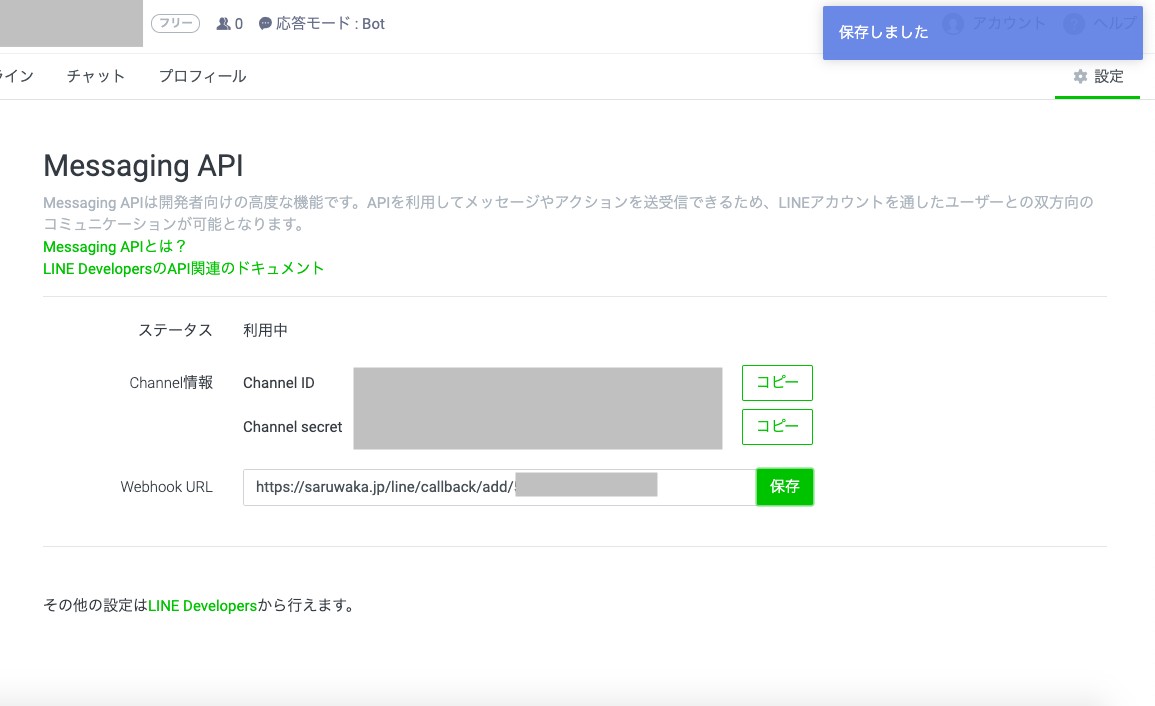Viewport: 1155px width, 706px height.
Task: Save the Webhook URL with 保存
Action: [x=784, y=487]
